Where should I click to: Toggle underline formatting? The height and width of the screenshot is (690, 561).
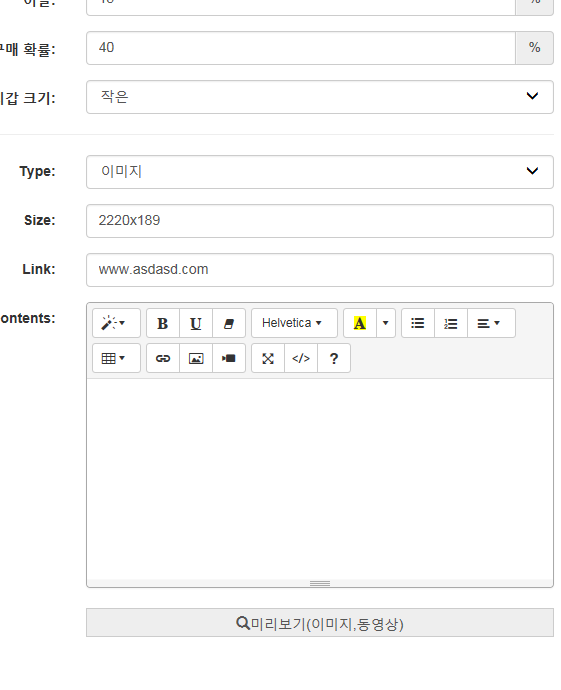tap(196, 323)
